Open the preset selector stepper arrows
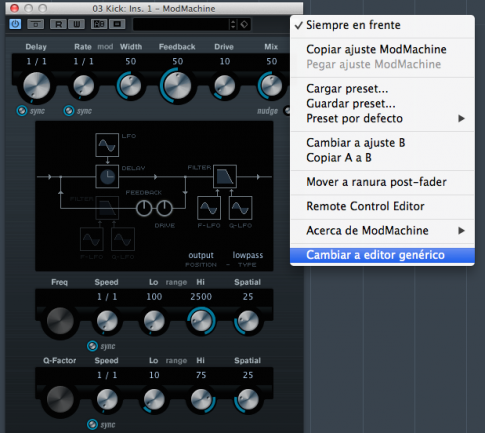This screenshot has width=485, height=433. [233, 24]
